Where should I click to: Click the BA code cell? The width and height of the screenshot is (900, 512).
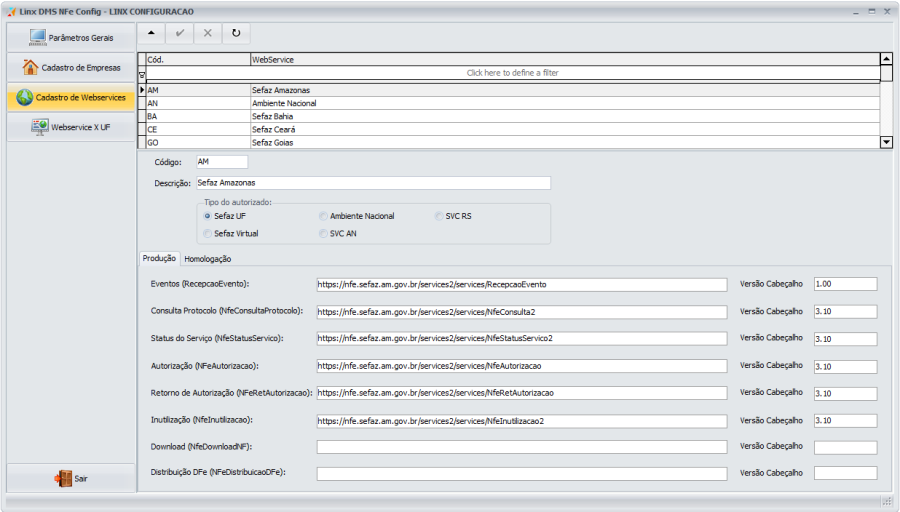(198, 117)
